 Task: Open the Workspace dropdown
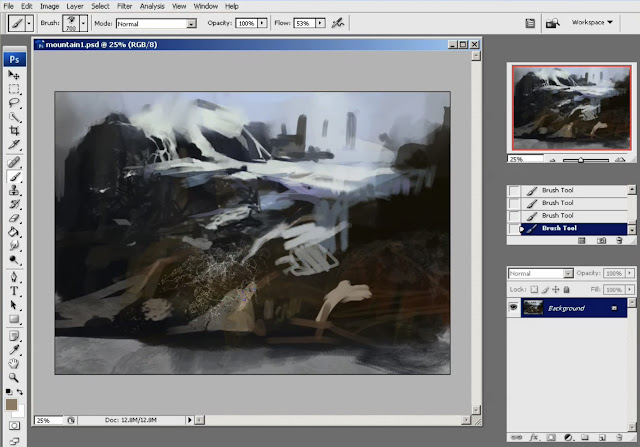(x=592, y=22)
